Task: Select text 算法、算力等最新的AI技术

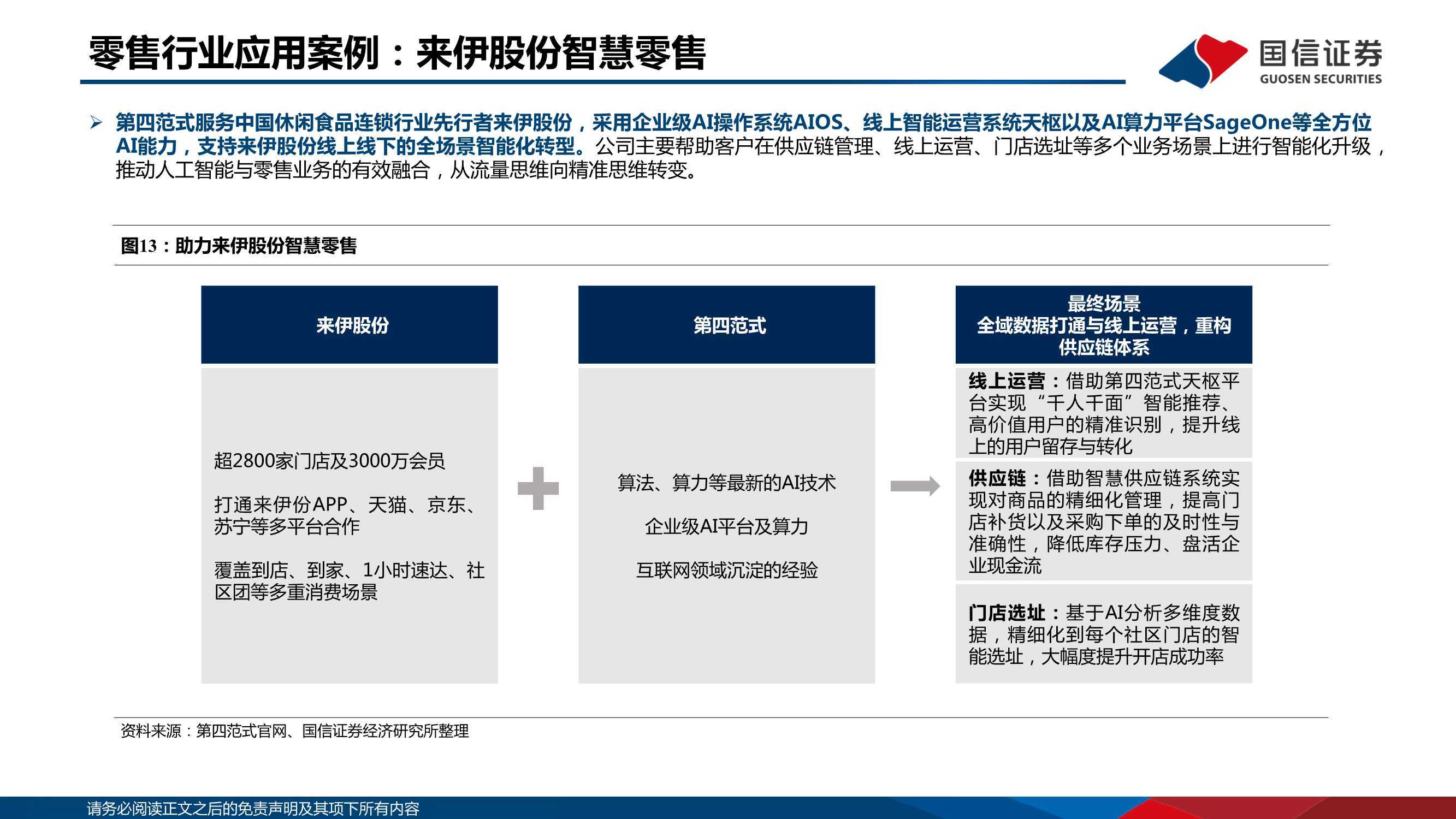Action: point(726,483)
